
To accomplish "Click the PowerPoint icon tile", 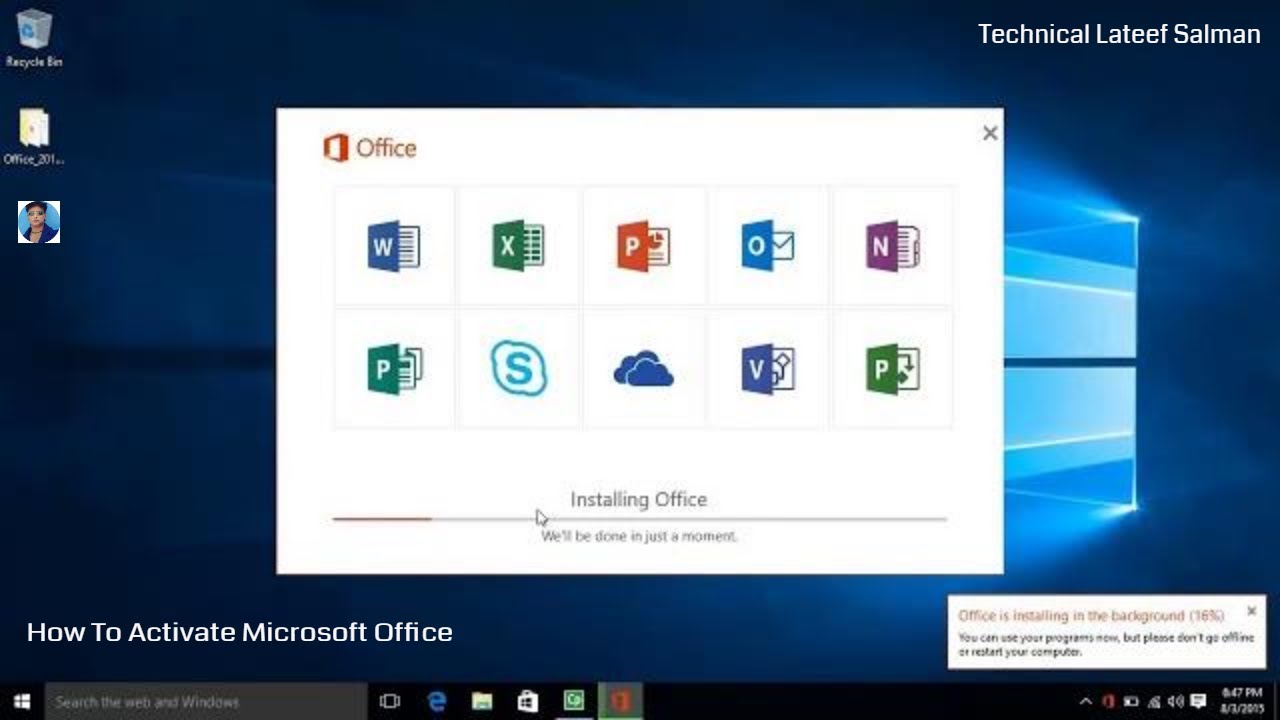I will tap(643, 246).
